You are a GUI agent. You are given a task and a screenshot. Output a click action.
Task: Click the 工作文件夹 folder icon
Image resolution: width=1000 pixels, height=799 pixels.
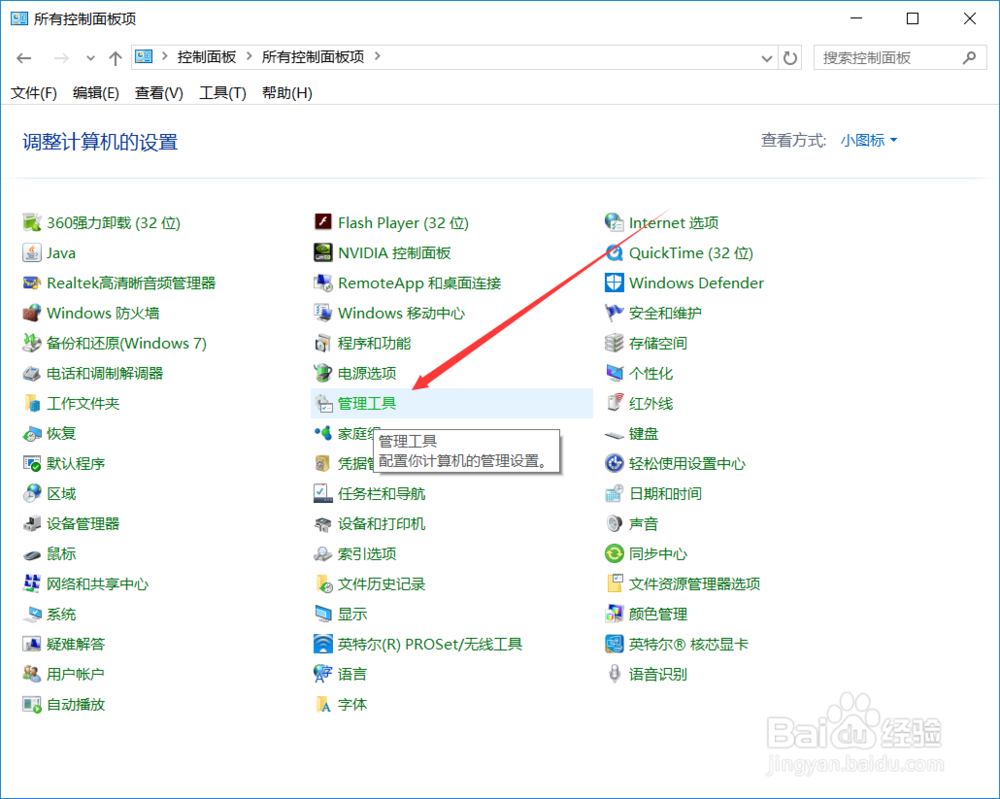31,403
